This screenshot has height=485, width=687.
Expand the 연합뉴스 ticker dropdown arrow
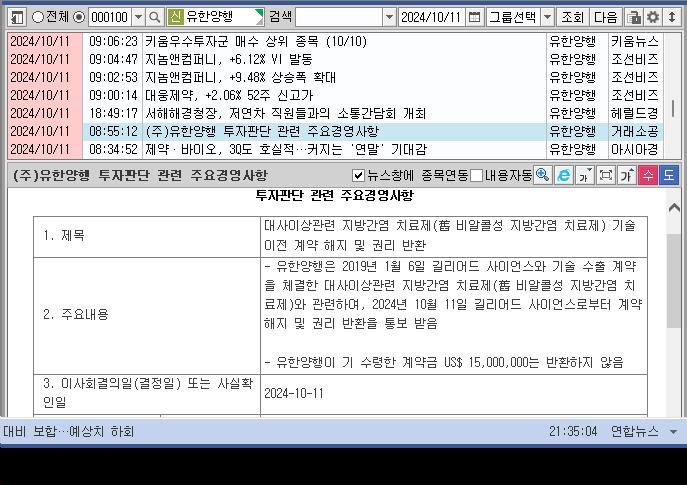coord(674,432)
